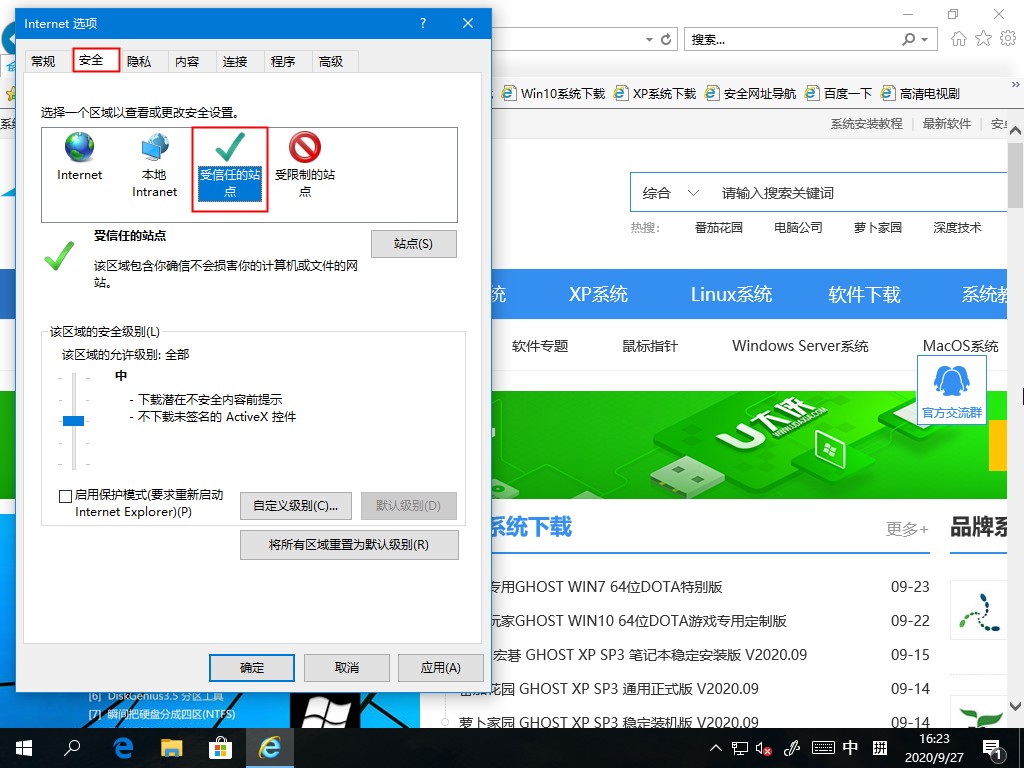The width and height of the screenshot is (1024, 768).
Task: Click the home icon in Internet Explorer
Action: click(x=958, y=38)
